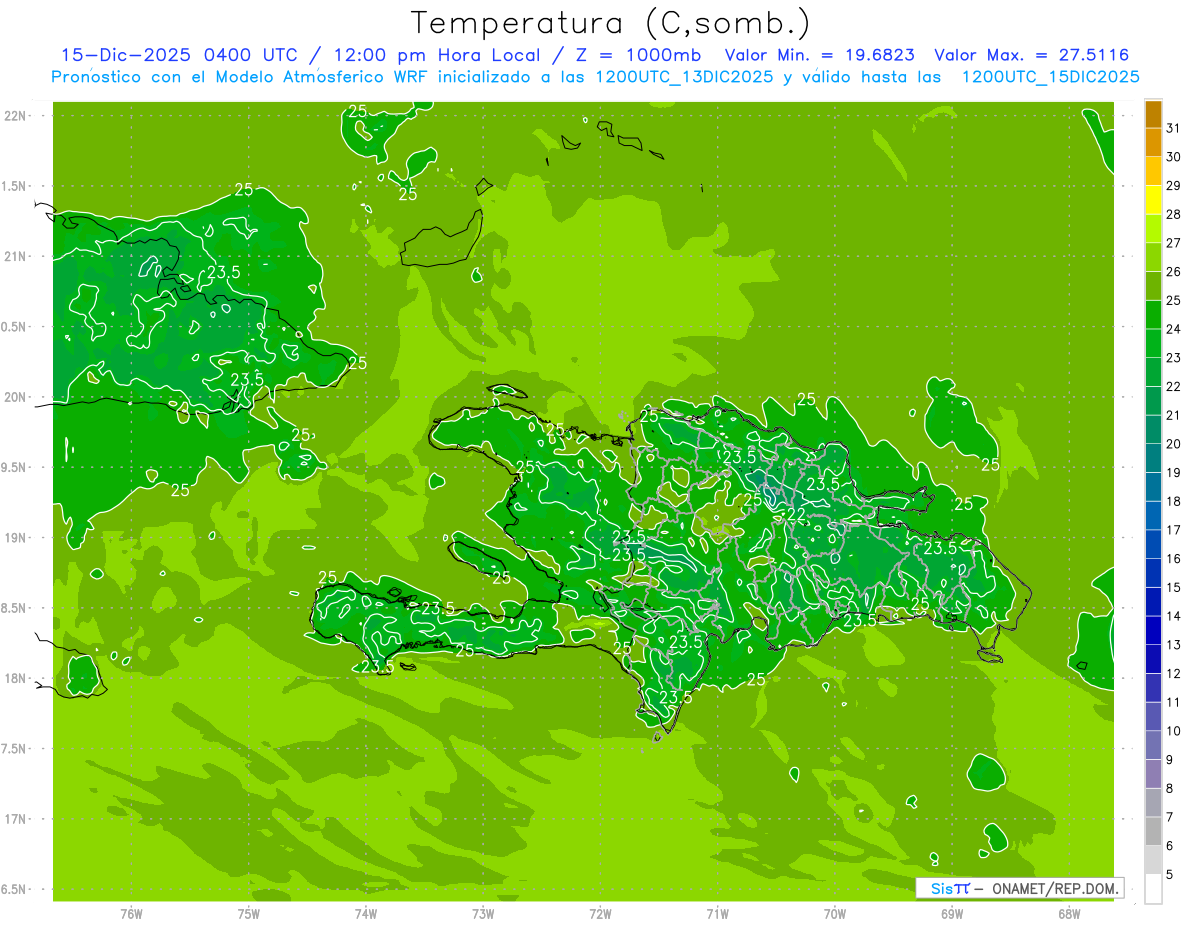Image resolution: width=1200 pixels, height=927 pixels.
Task: Click the brown swatch above 31 in the legend
Action: [1154, 114]
